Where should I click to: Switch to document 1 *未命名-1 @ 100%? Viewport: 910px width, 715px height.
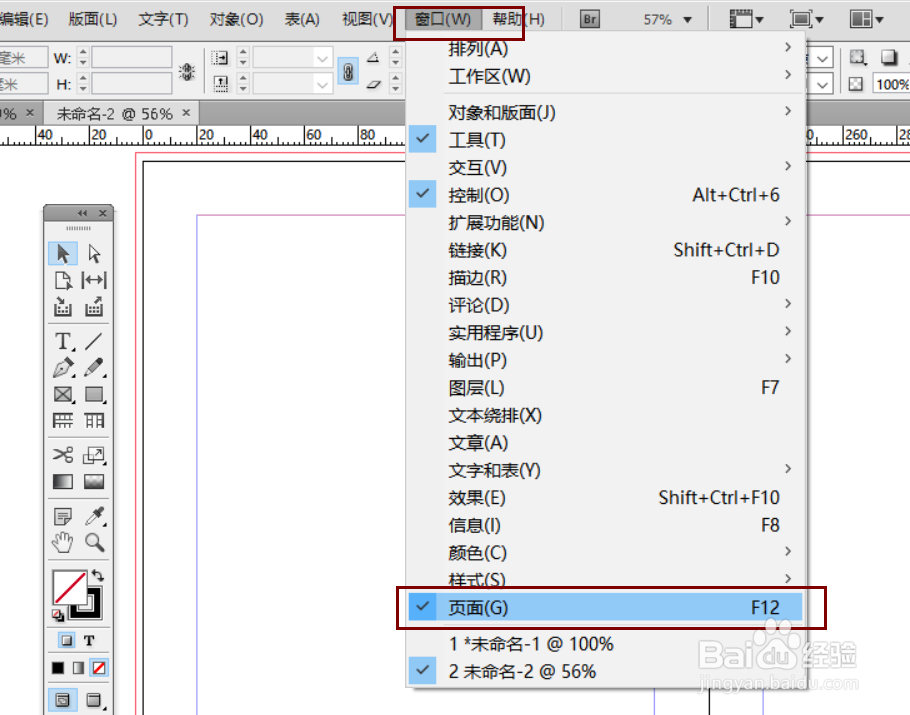pyautogui.click(x=530, y=645)
